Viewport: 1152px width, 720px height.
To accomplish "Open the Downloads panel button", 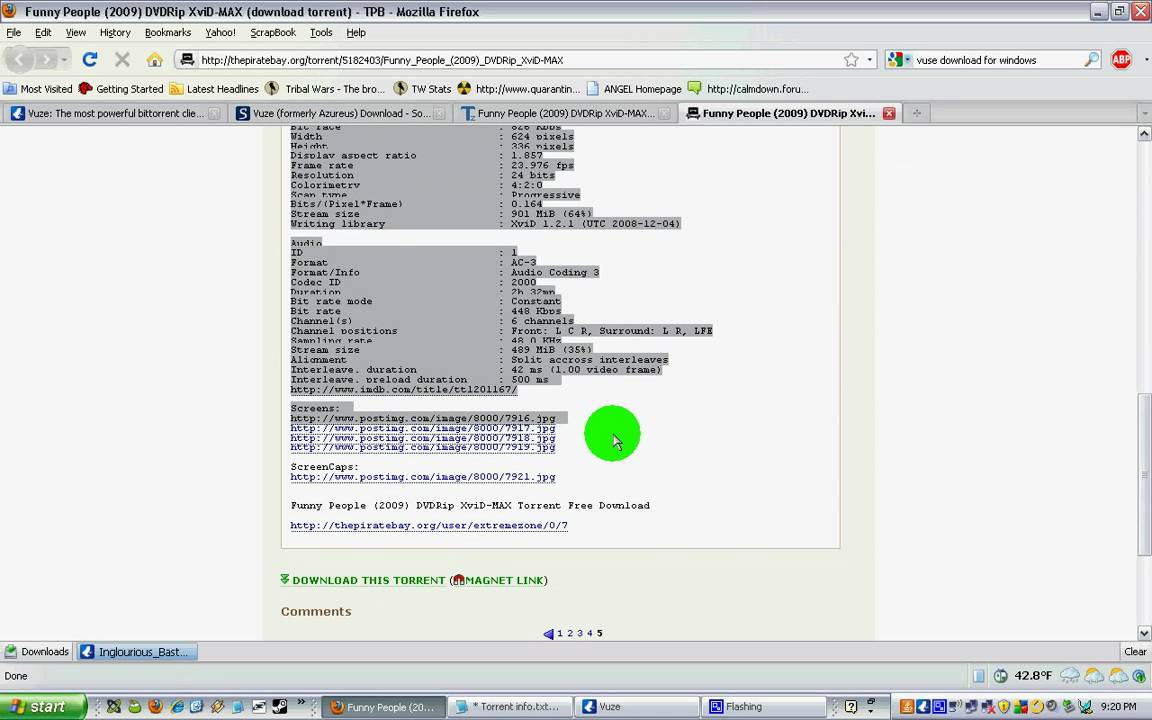I will coord(37,652).
